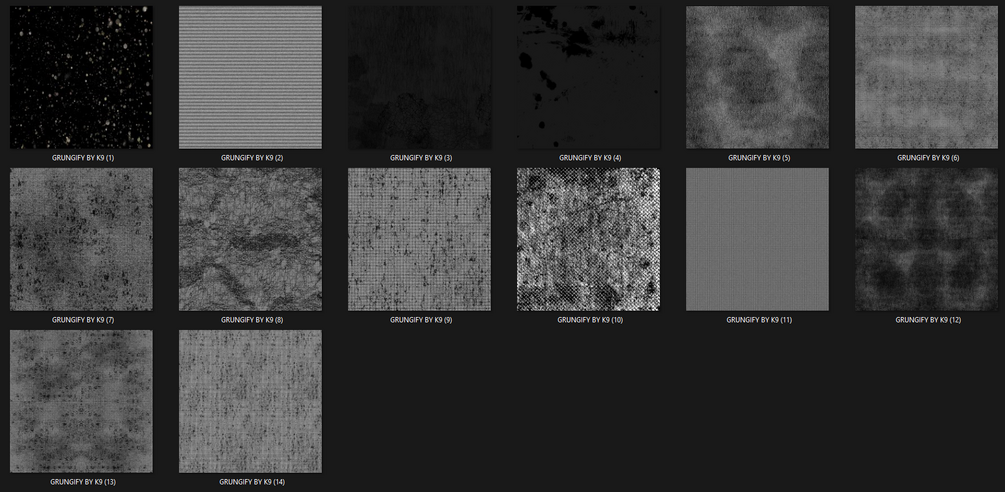This screenshot has width=1005, height=492.
Task: Select the label "GRUNGIFY BY K9 (4)"
Action: point(590,158)
